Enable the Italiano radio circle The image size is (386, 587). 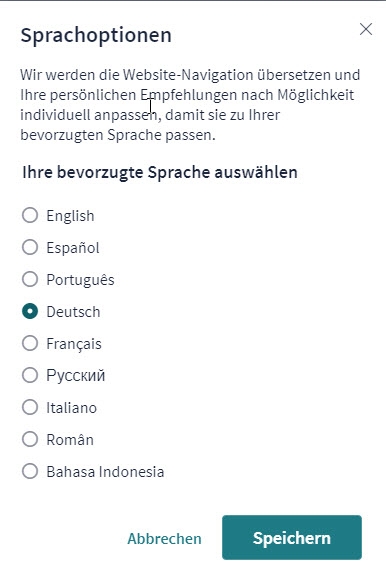pyautogui.click(x=30, y=407)
